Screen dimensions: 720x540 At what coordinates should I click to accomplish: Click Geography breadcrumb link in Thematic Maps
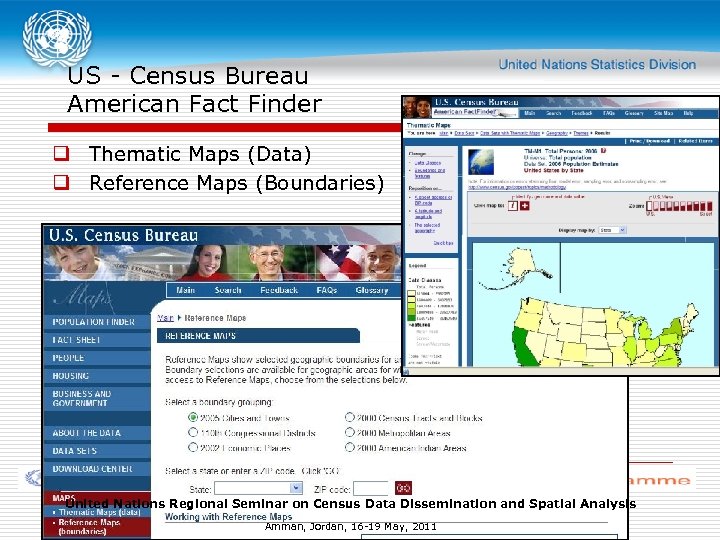[x=557, y=133]
